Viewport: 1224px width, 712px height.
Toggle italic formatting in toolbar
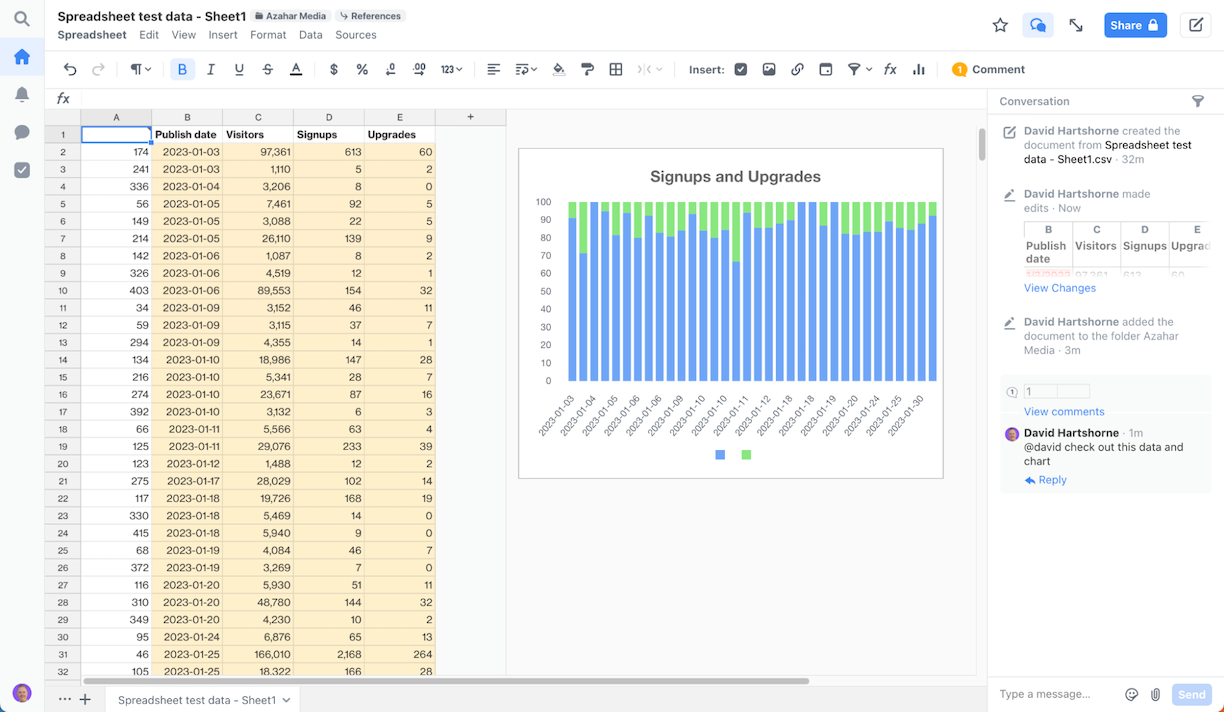coord(210,69)
